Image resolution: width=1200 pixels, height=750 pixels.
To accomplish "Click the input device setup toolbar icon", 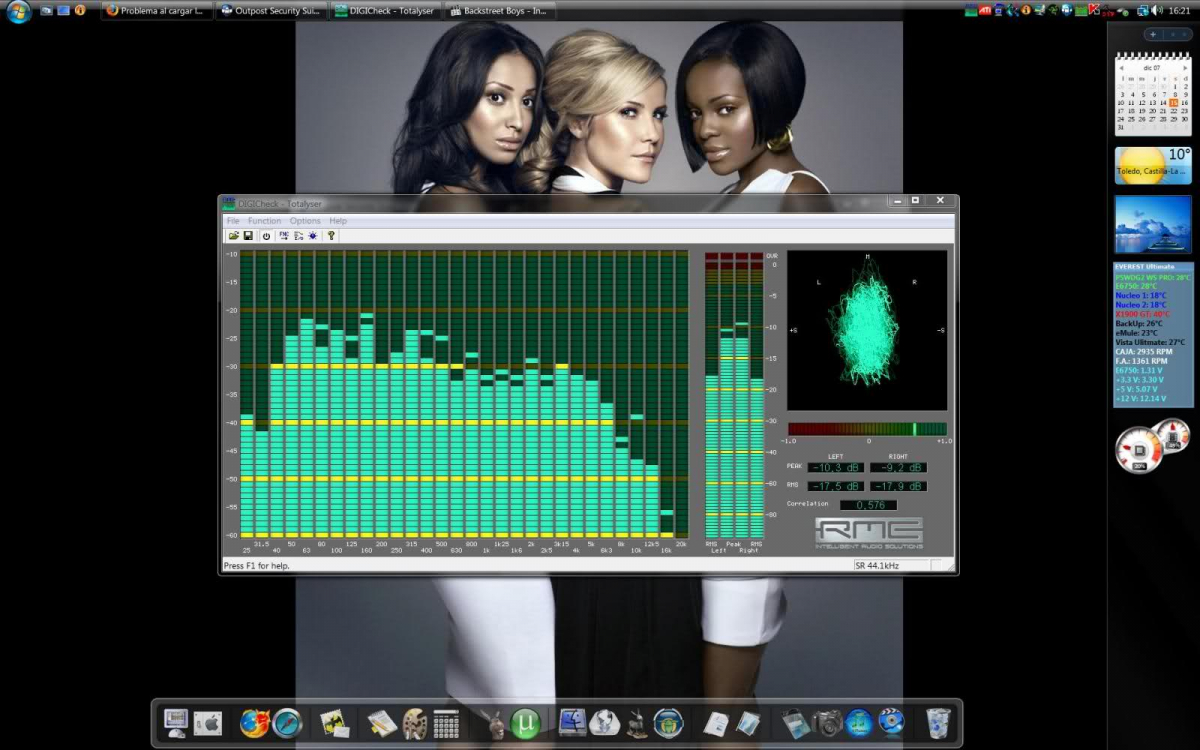I will coord(298,236).
